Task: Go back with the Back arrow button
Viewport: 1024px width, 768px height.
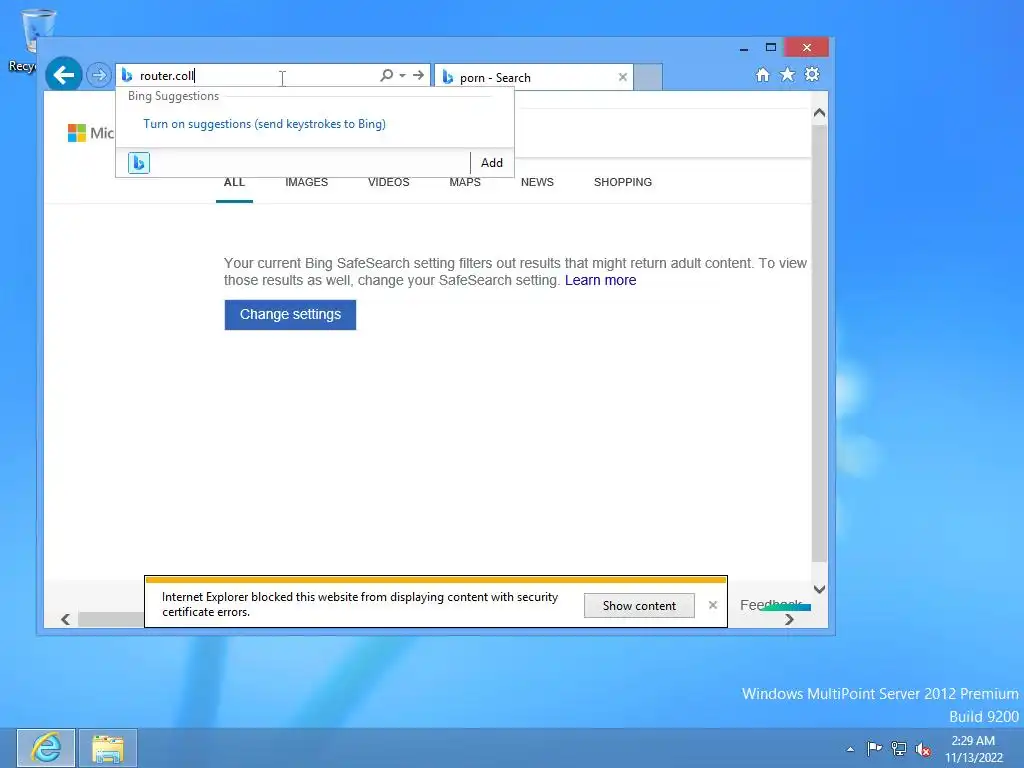Action: point(63,75)
